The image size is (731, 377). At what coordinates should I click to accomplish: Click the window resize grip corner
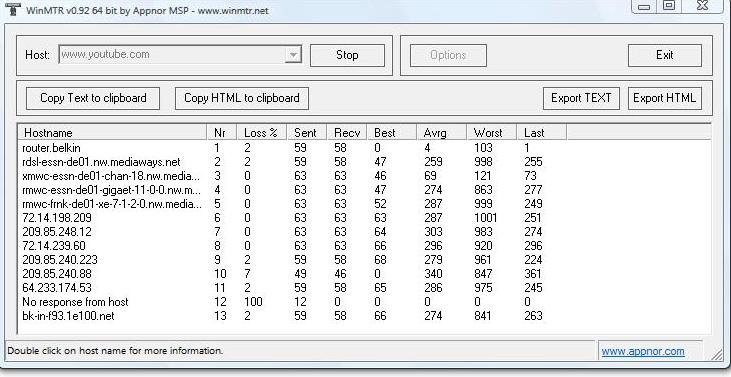coord(717,355)
